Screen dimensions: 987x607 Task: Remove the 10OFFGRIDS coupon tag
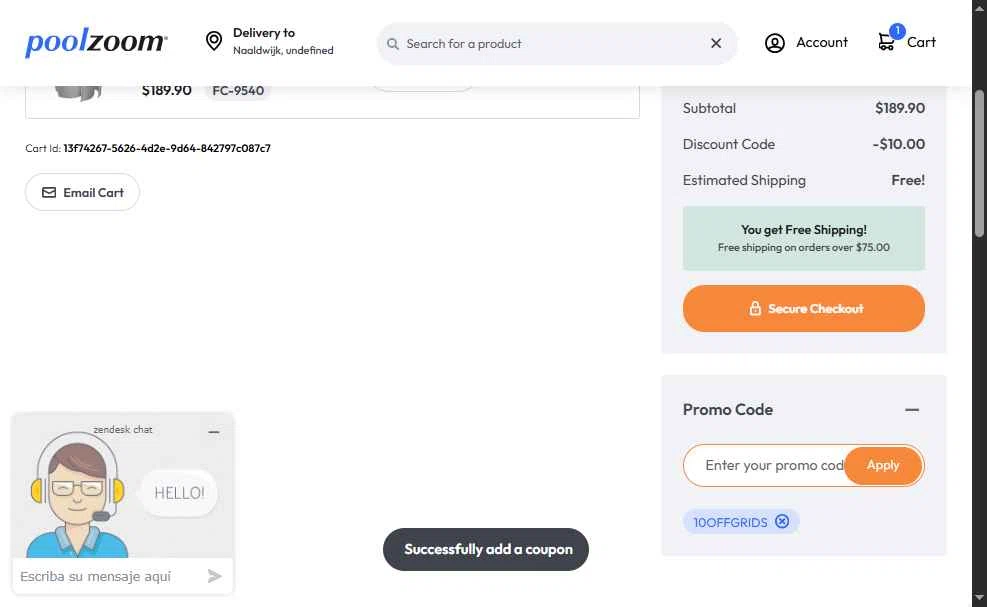[782, 521]
